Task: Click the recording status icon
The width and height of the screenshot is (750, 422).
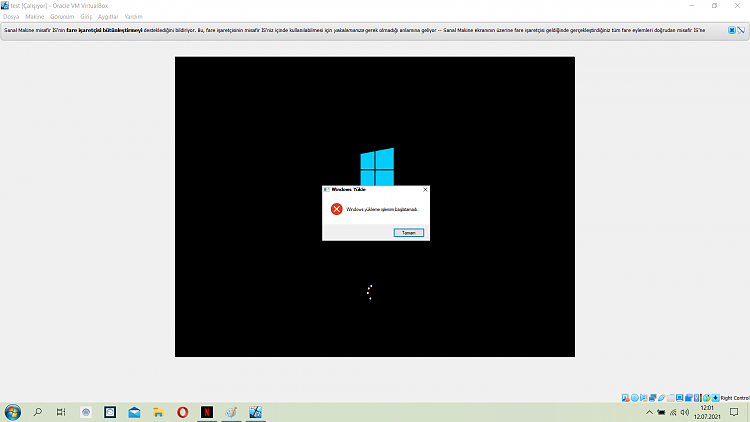Action: pos(688,398)
